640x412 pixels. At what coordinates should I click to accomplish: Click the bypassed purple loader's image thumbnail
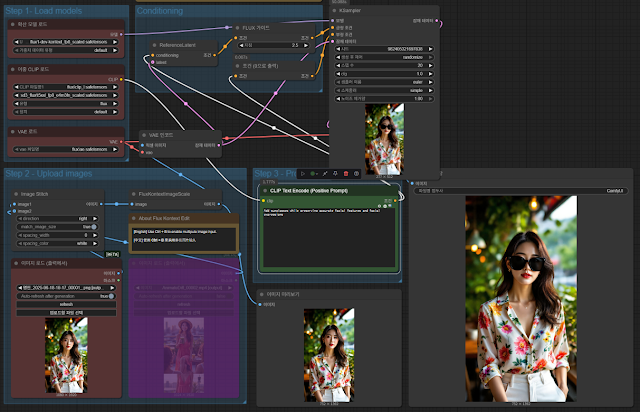coord(184,355)
